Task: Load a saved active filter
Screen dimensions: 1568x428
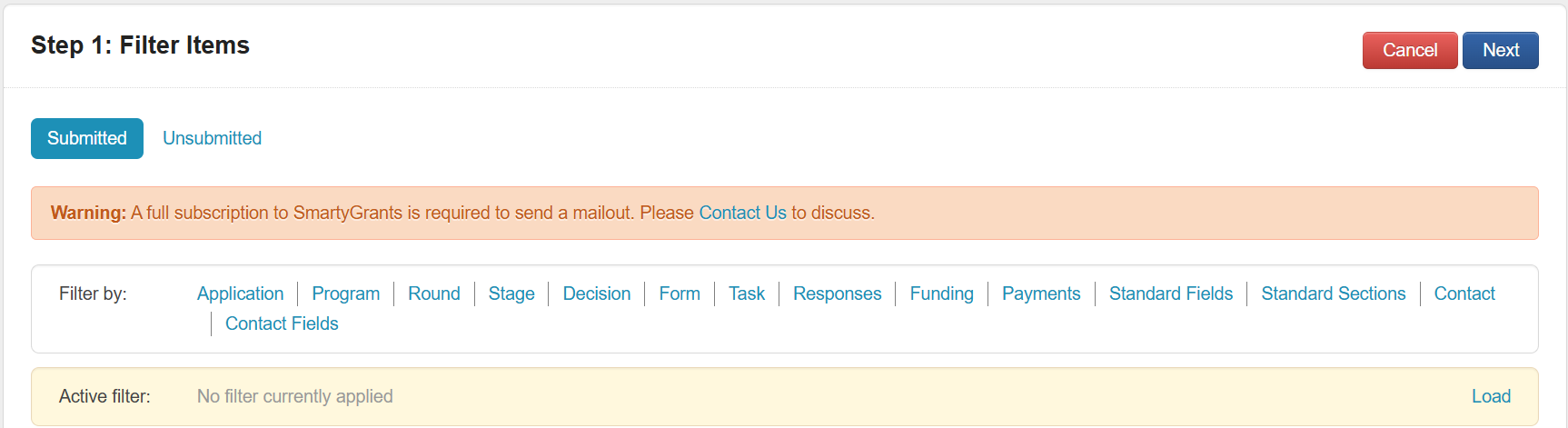Action: coord(1491,396)
